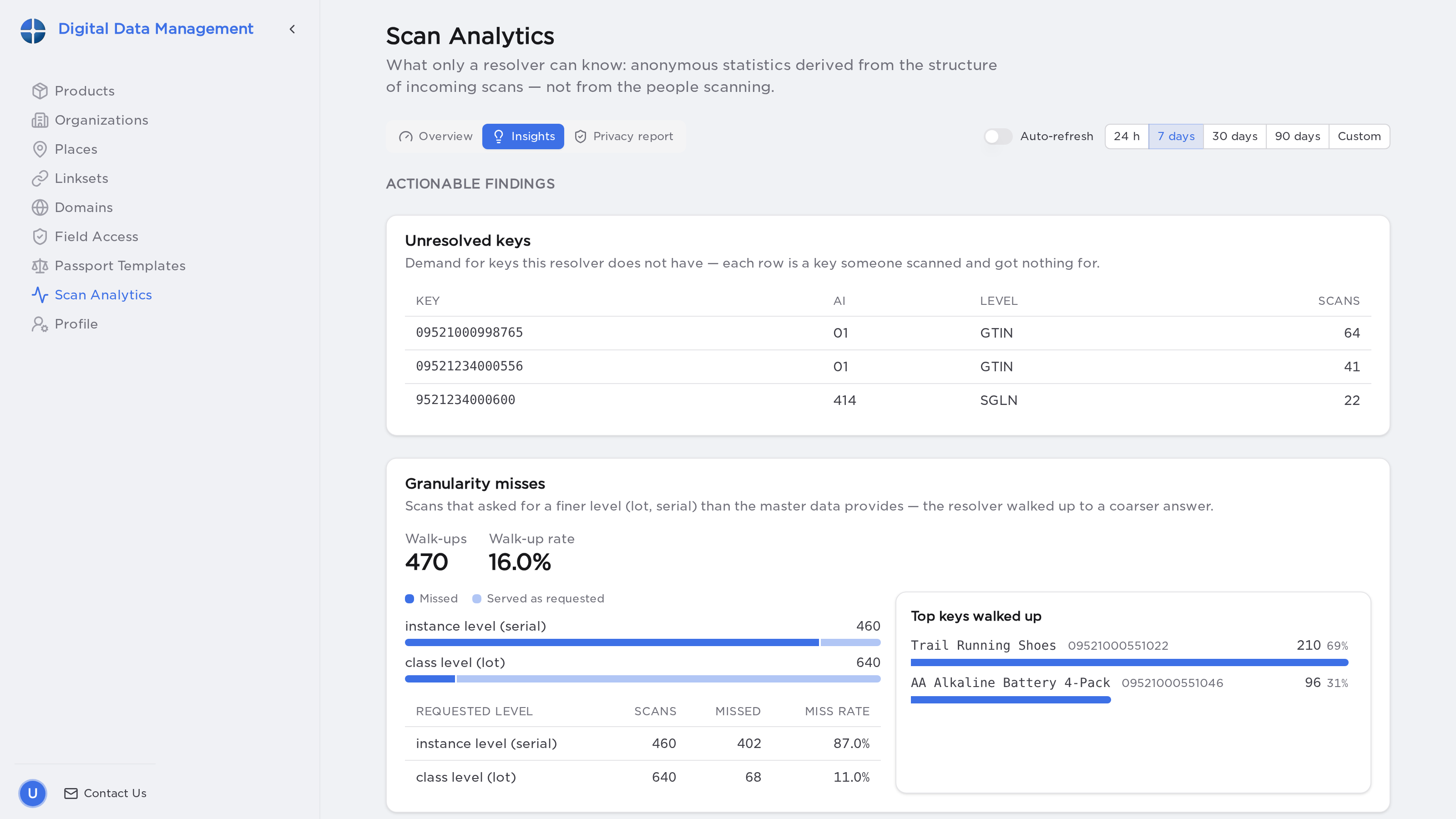Click the class level (lot) progress bar
This screenshot has width=1456, height=819.
click(642, 679)
